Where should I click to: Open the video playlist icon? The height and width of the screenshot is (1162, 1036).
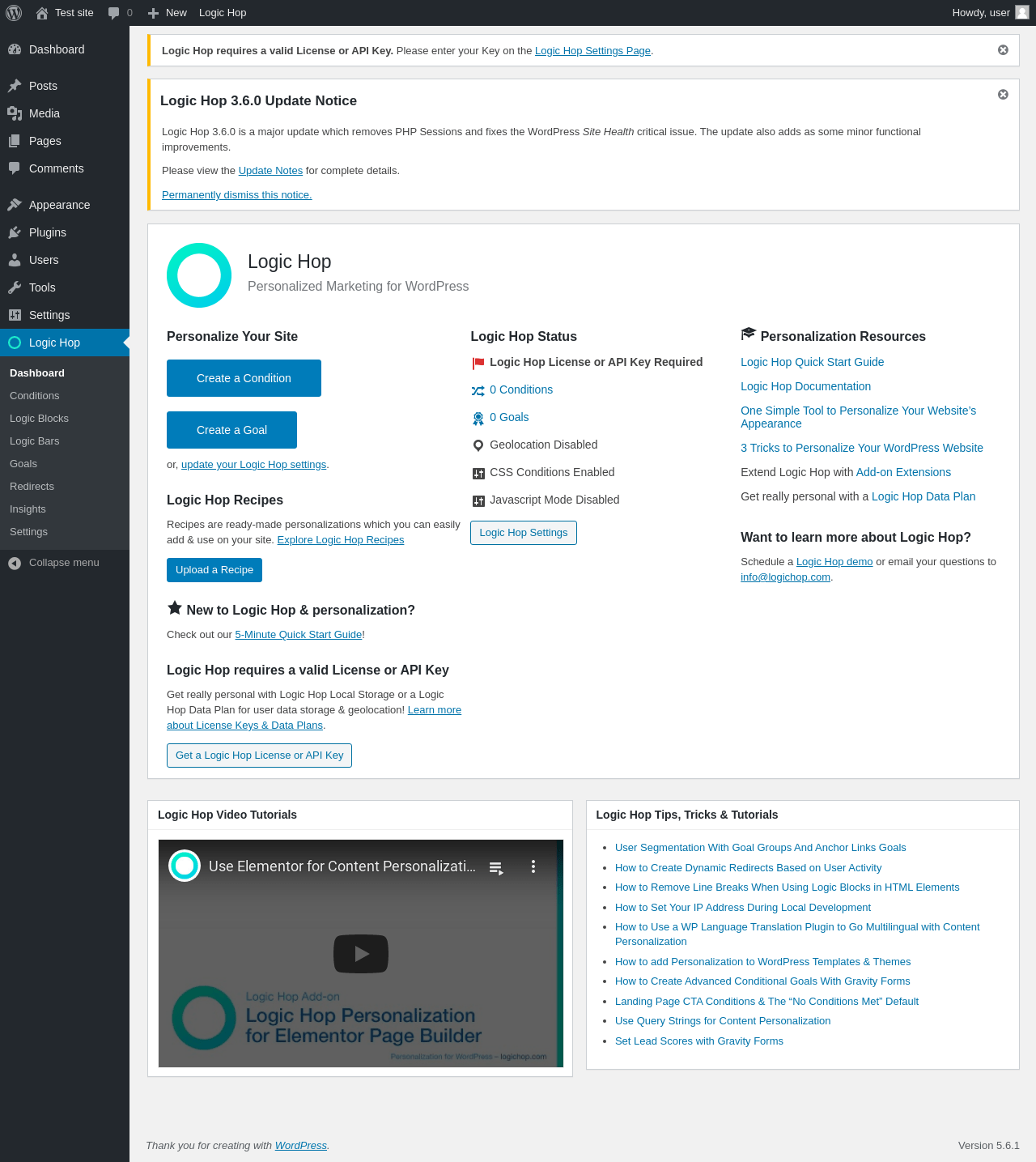[x=496, y=867]
